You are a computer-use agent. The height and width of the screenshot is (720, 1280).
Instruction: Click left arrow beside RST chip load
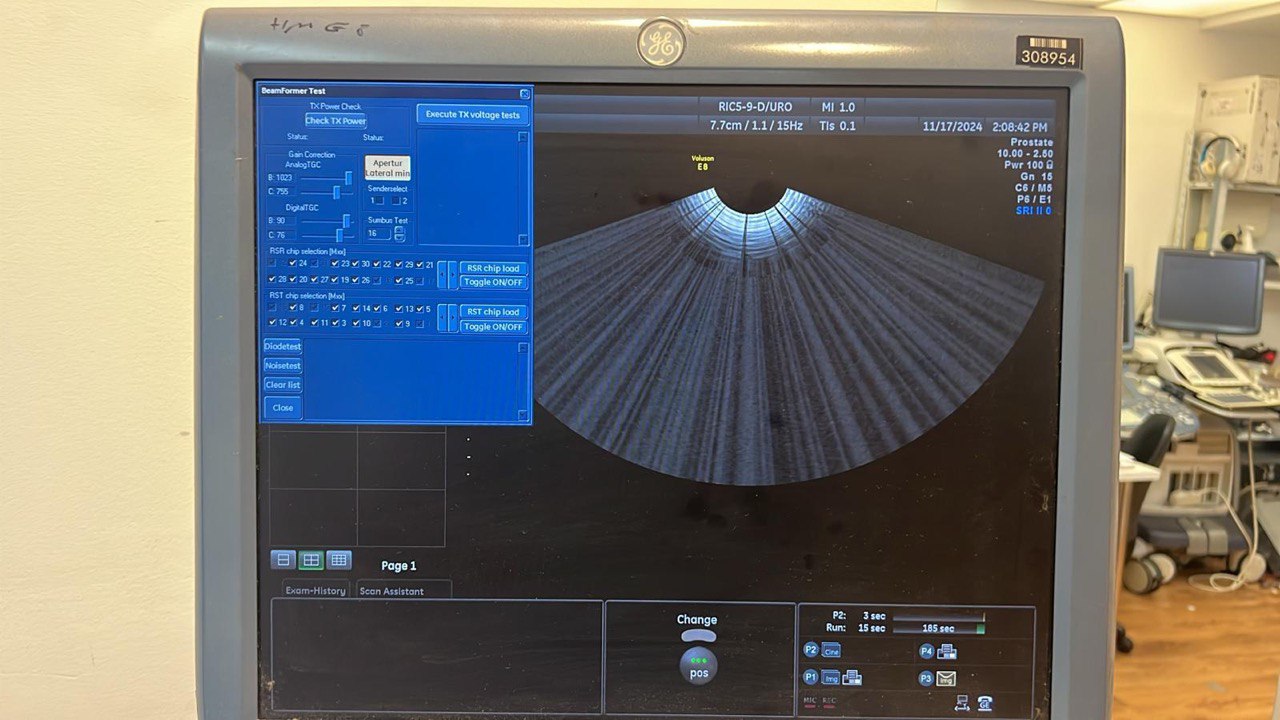[x=443, y=318]
